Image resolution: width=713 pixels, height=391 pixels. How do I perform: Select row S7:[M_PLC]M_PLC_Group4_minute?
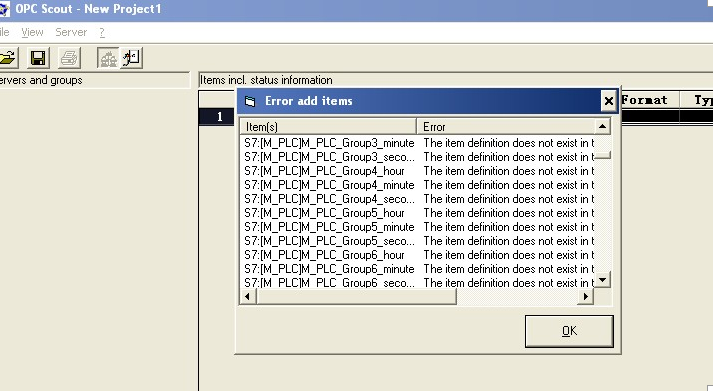pos(417,185)
